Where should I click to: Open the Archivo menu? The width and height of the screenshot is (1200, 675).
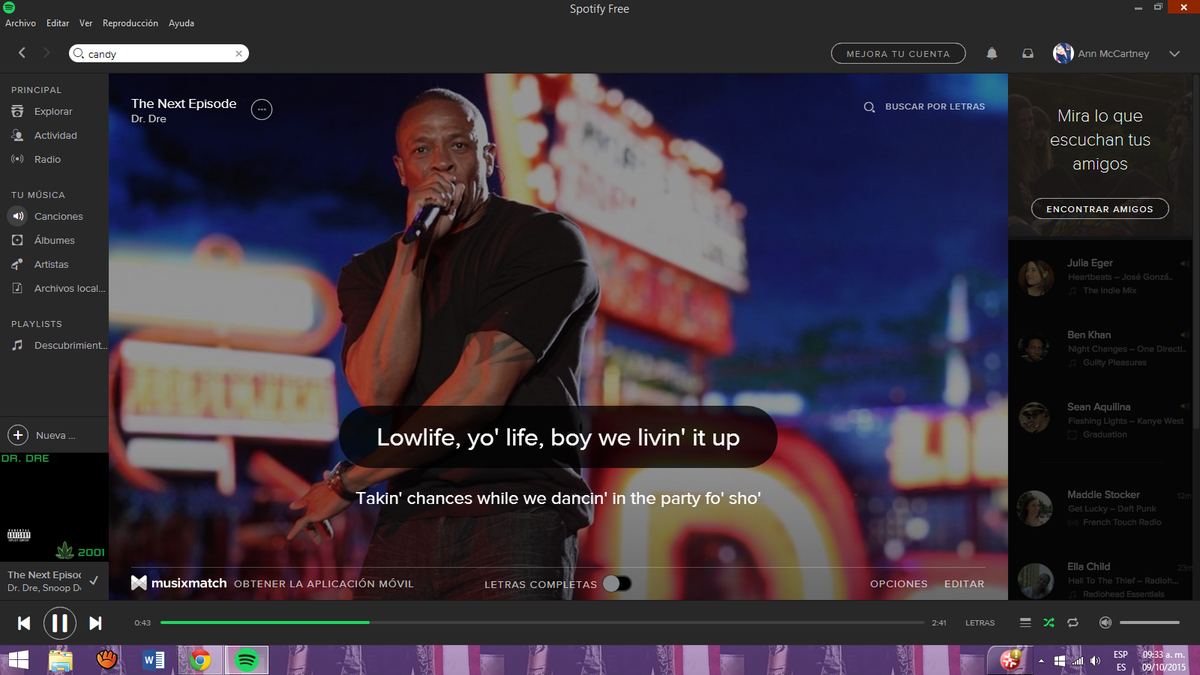click(20, 23)
